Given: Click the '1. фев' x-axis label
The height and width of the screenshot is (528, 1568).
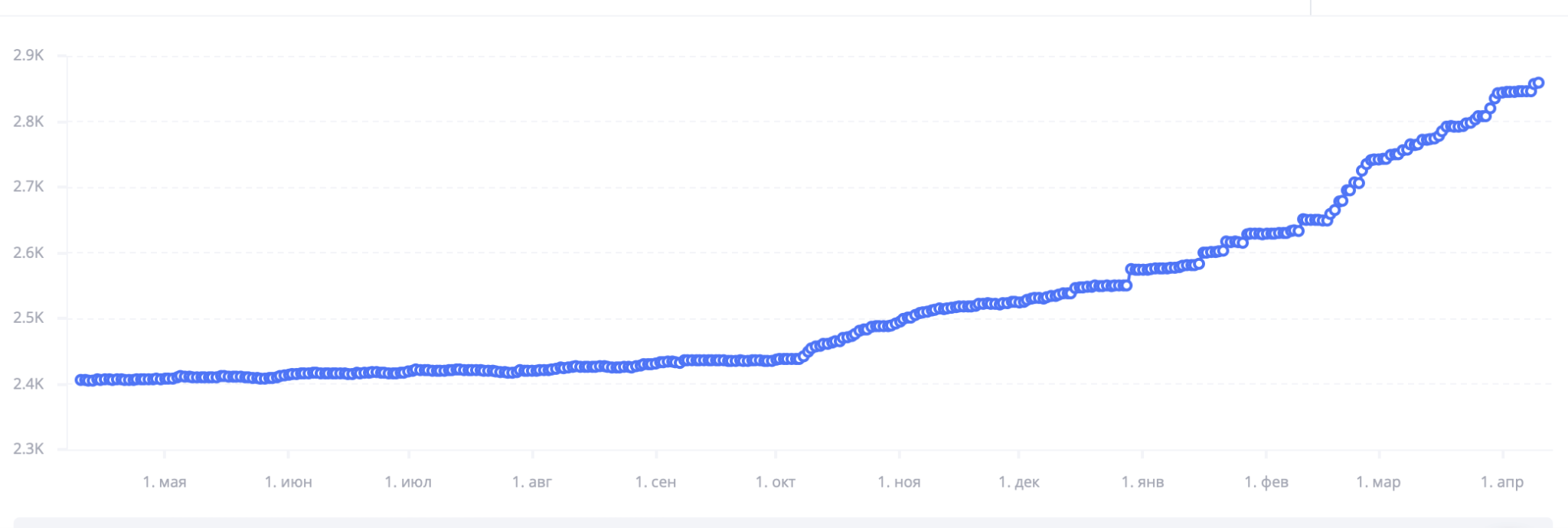Looking at the screenshot, I should (x=1266, y=482).
